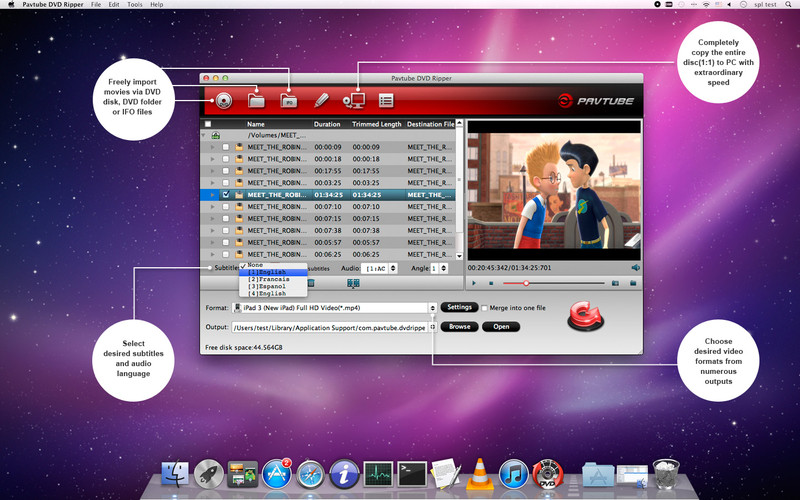This screenshot has width=800, height=500.
Task: Open Safari from the dock
Action: 310,474
